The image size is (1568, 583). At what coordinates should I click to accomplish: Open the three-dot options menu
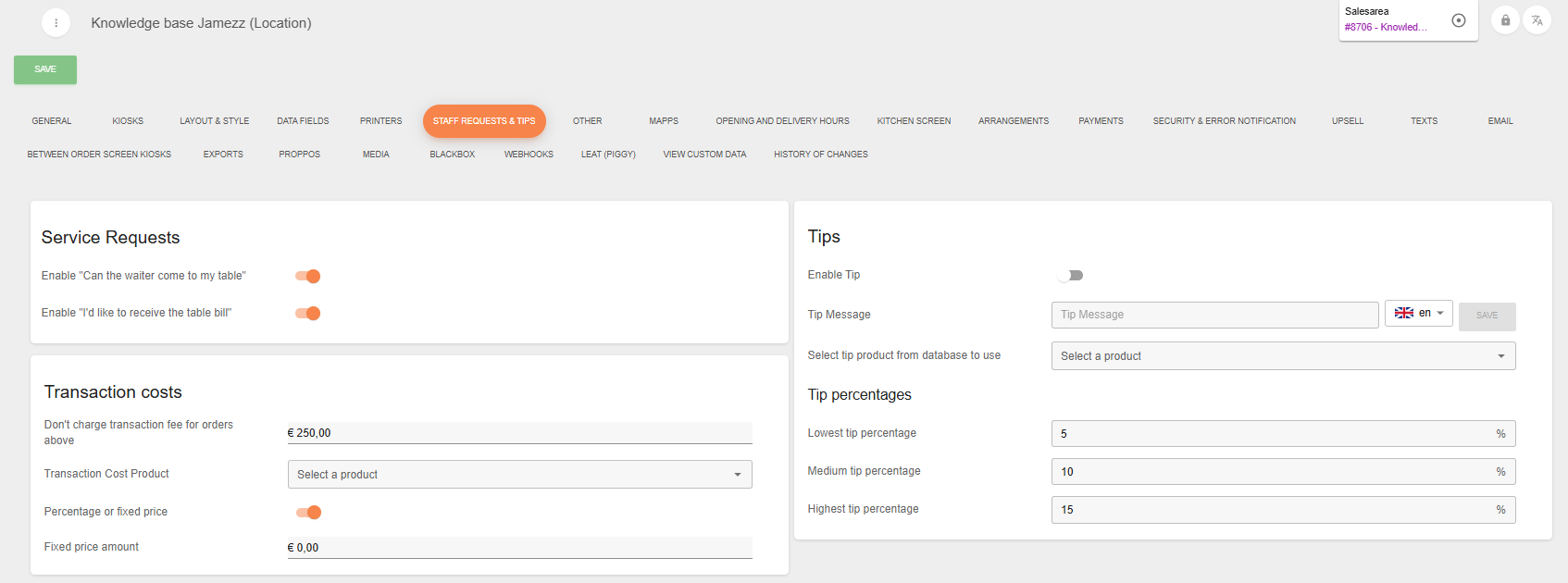pyautogui.click(x=56, y=23)
